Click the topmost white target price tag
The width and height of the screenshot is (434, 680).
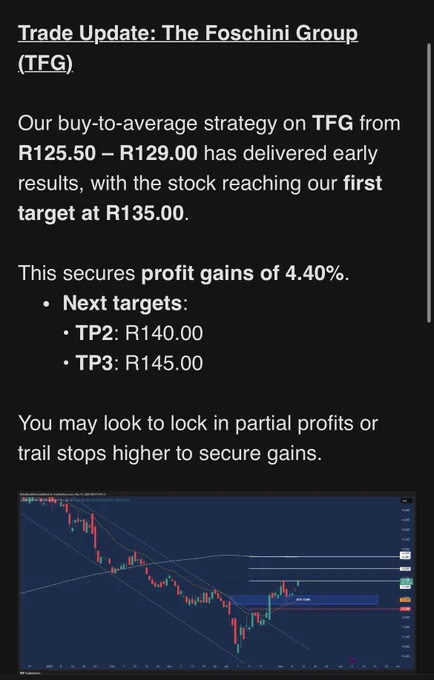pos(405,555)
